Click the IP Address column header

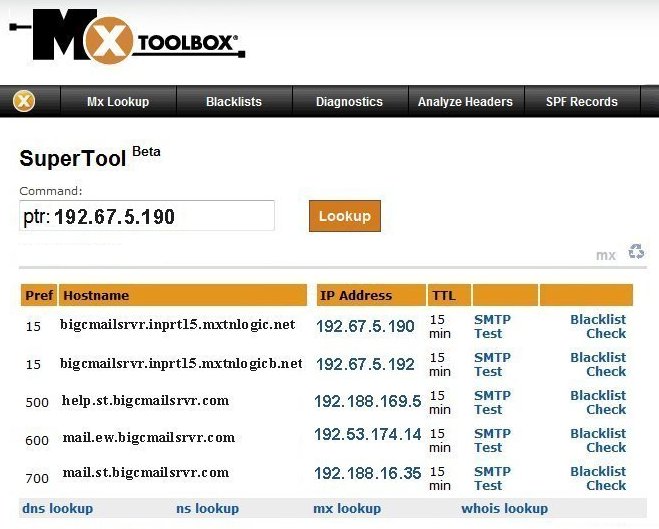point(371,295)
